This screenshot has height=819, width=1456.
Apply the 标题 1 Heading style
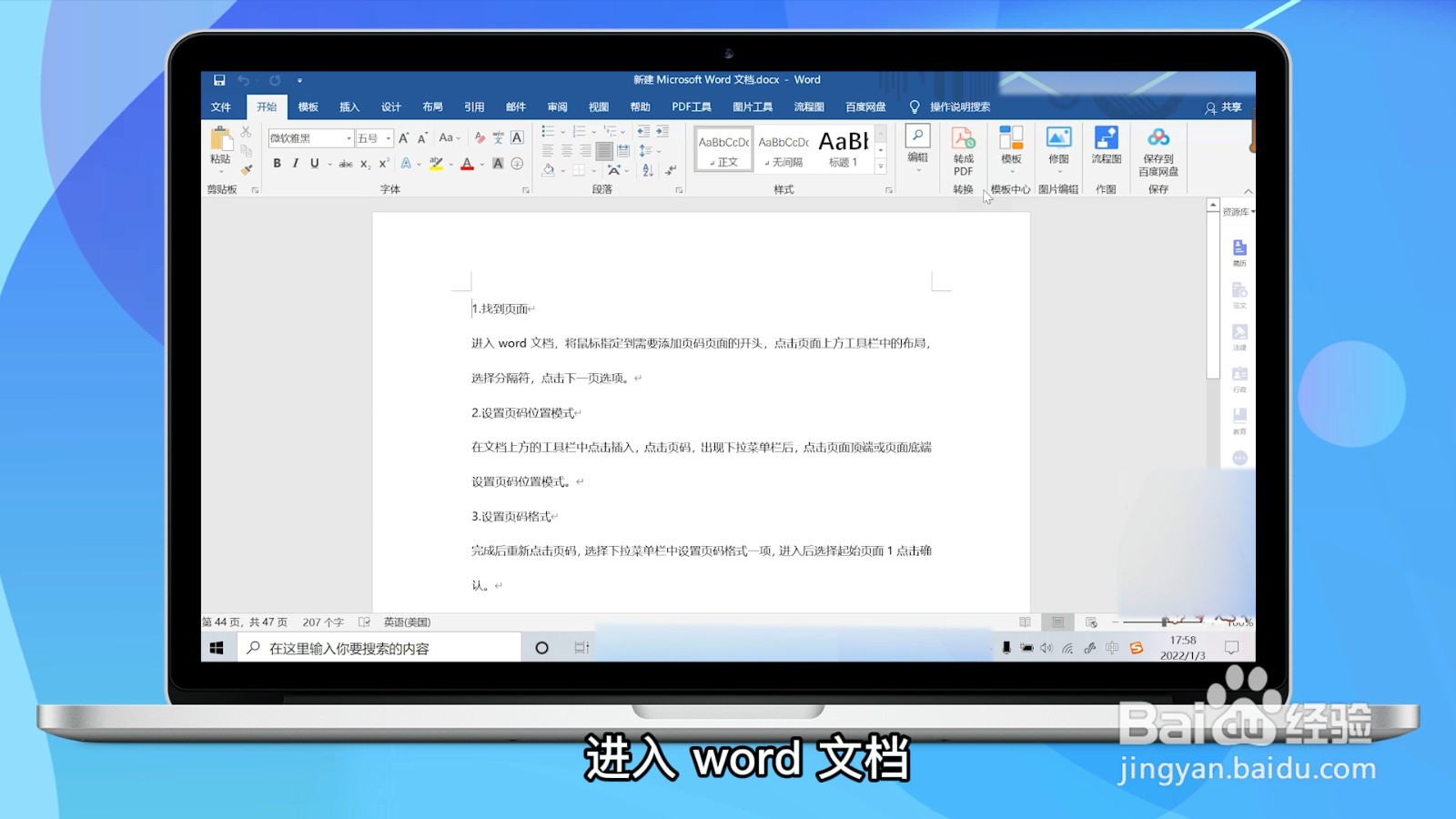pos(844,149)
